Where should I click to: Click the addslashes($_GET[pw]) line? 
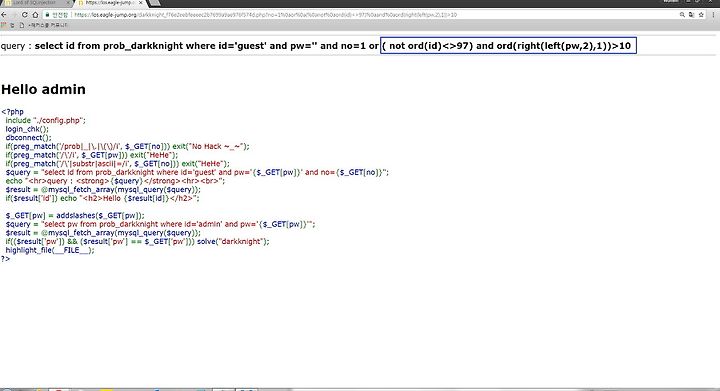[x=75, y=215]
